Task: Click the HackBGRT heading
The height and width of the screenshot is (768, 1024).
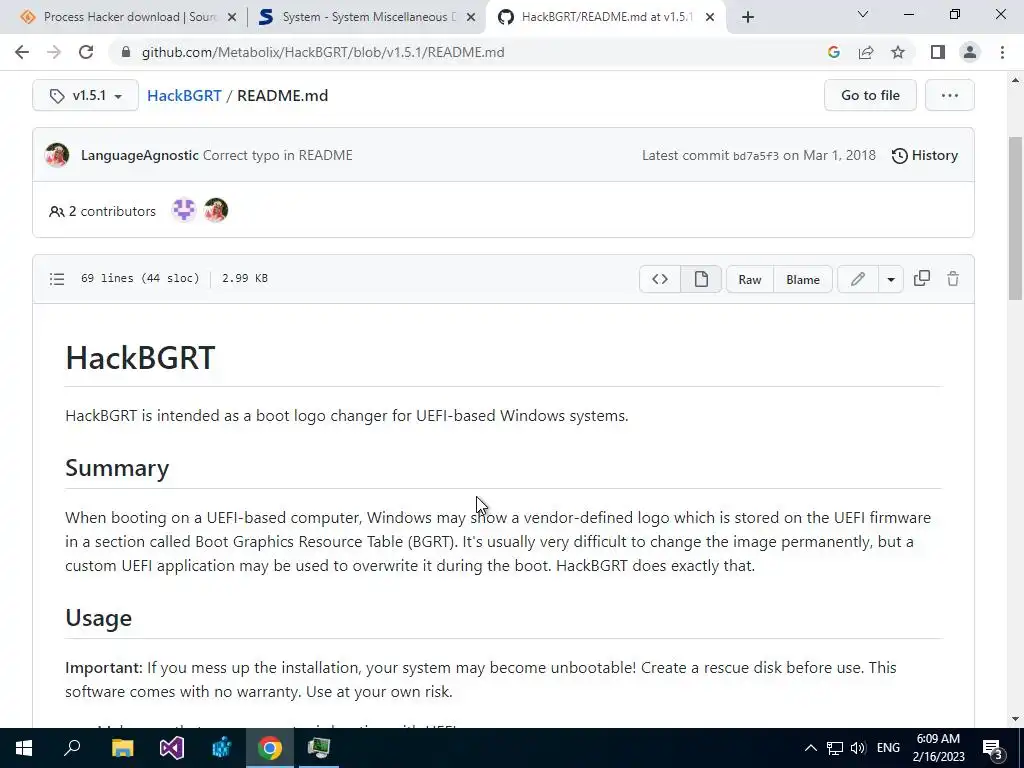Action: pos(140,358)
